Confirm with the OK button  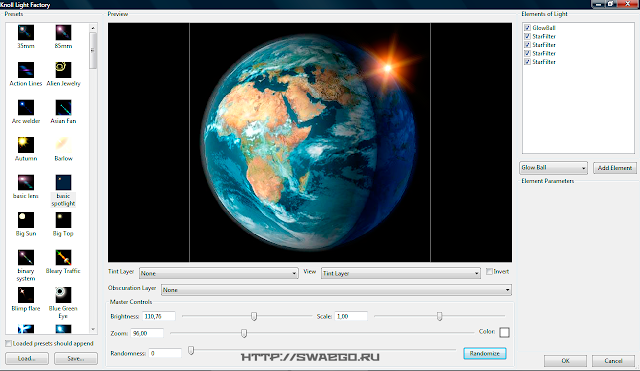tap(565, 361)
